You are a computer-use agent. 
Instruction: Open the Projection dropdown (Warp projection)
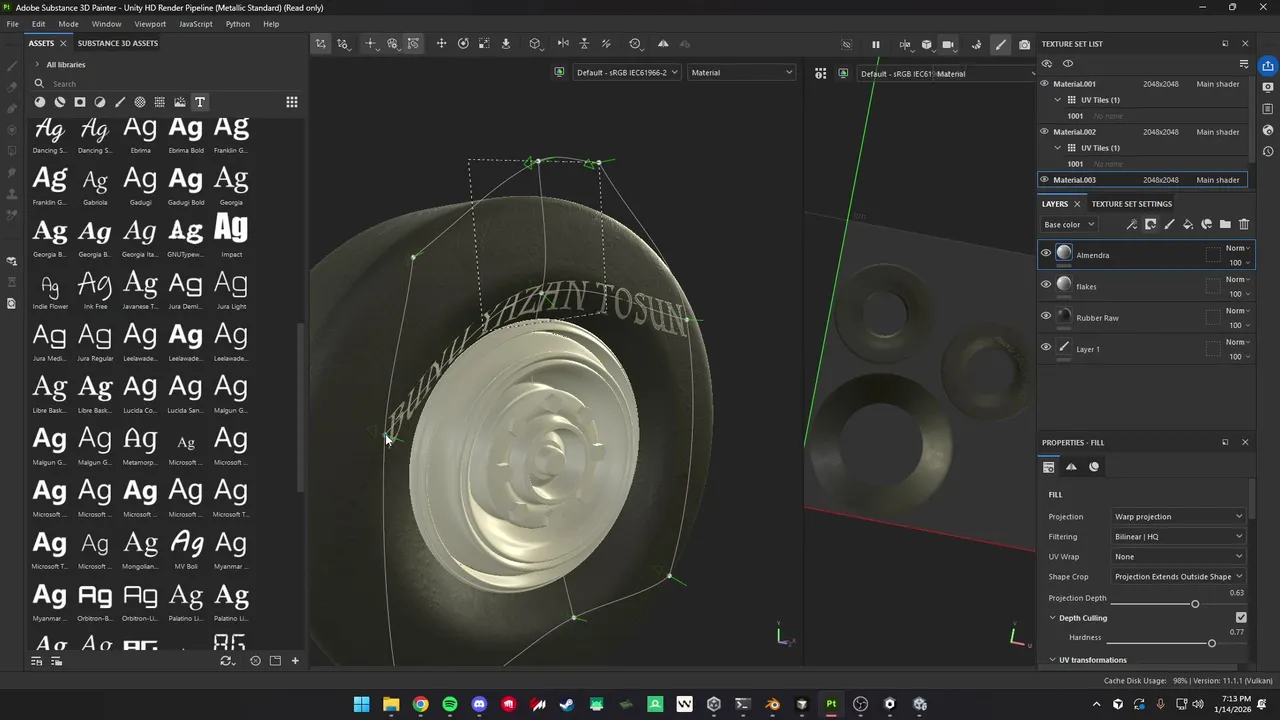point(1178,517)
